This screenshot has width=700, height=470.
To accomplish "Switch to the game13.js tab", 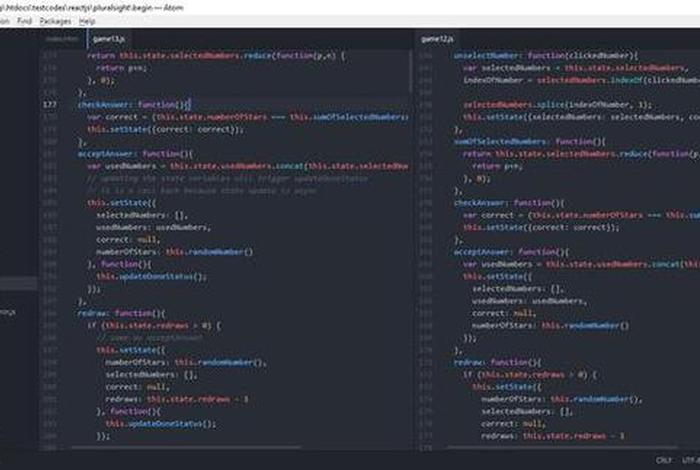I will pyautogui.click(x=108, y=39).
